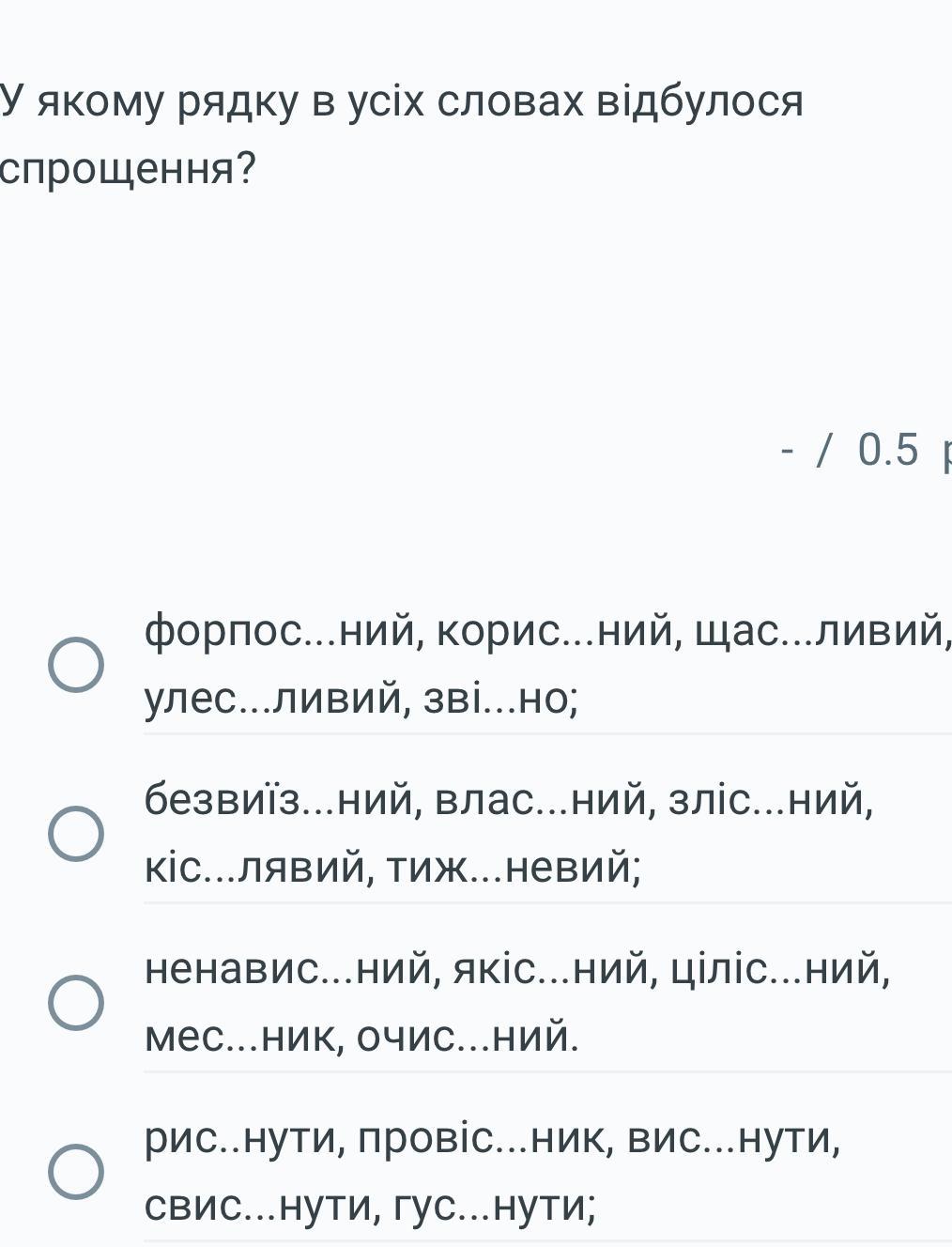Click the word 'ціліс...ний' in third answer

tap(780, 969)
